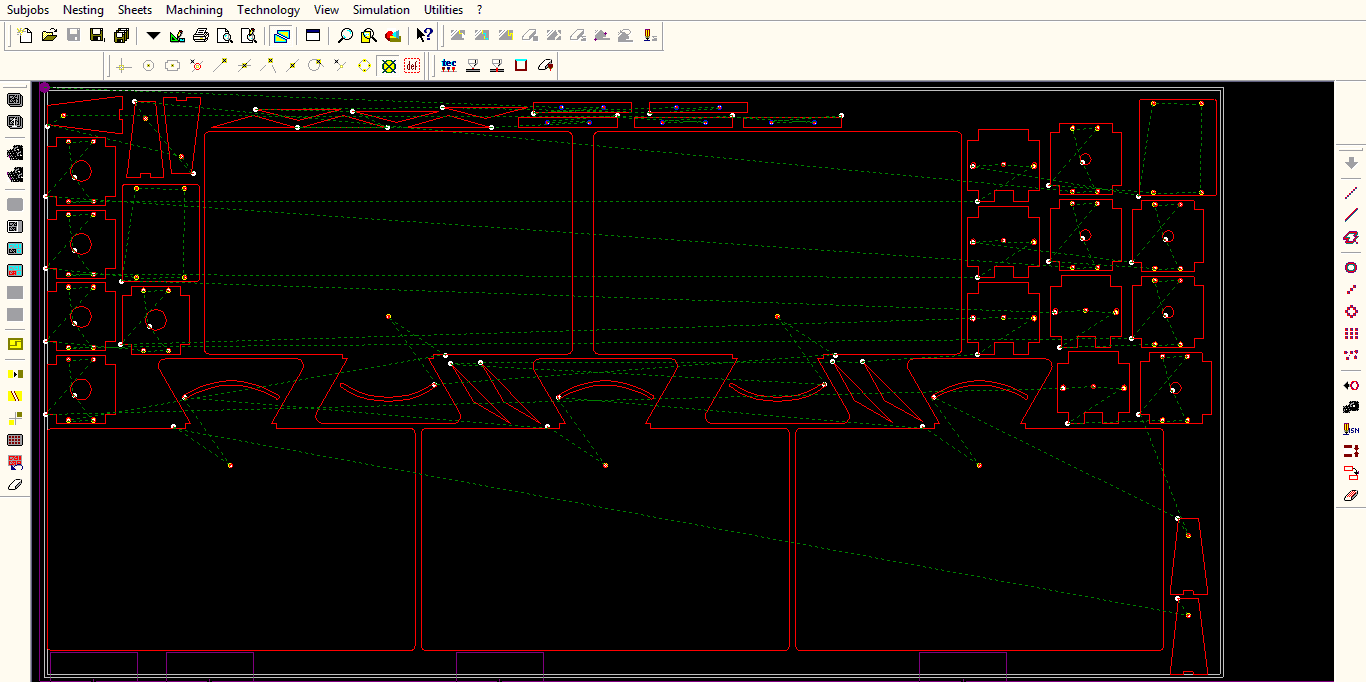Click the red circle contour icon in right sidebar
Screen dimensions: 1366x682
[x=1351, y=267]
